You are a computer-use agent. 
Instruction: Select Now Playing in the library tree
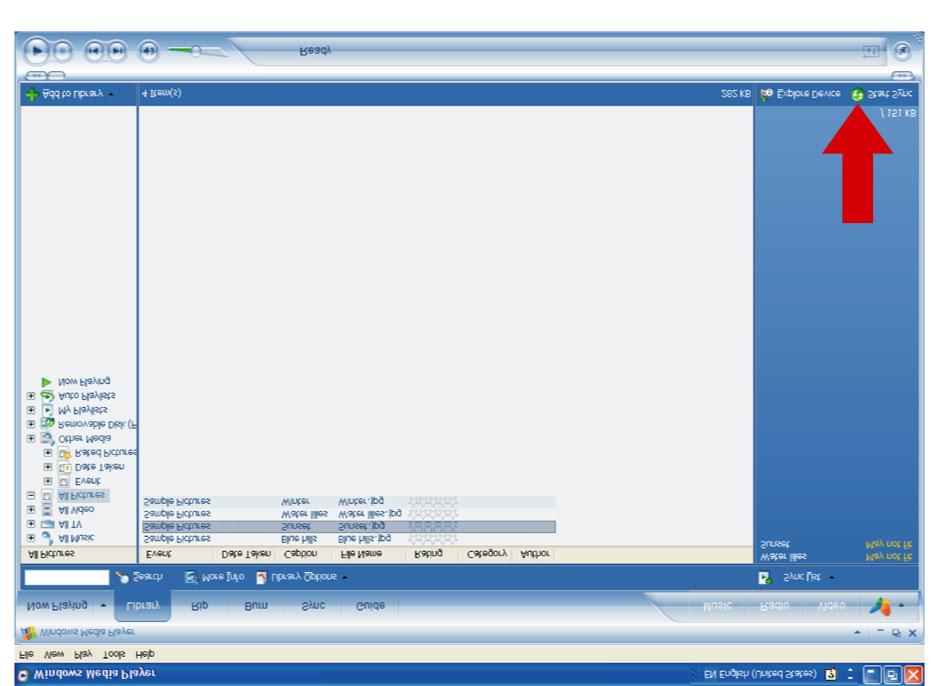click(84, 381)
